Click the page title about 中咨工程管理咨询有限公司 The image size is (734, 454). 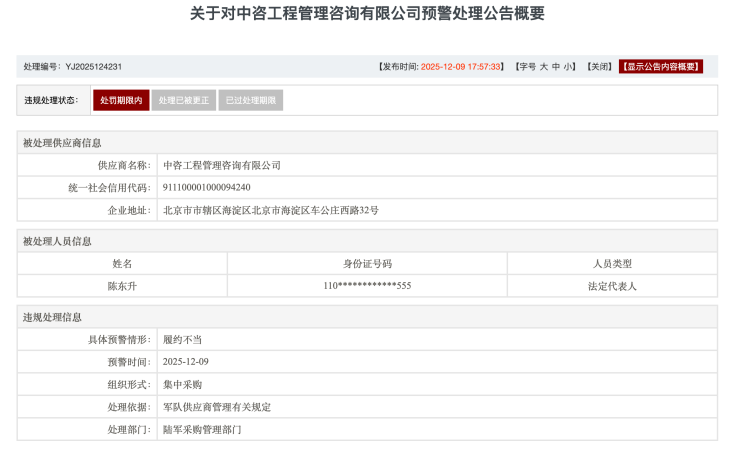click(367, 13)
